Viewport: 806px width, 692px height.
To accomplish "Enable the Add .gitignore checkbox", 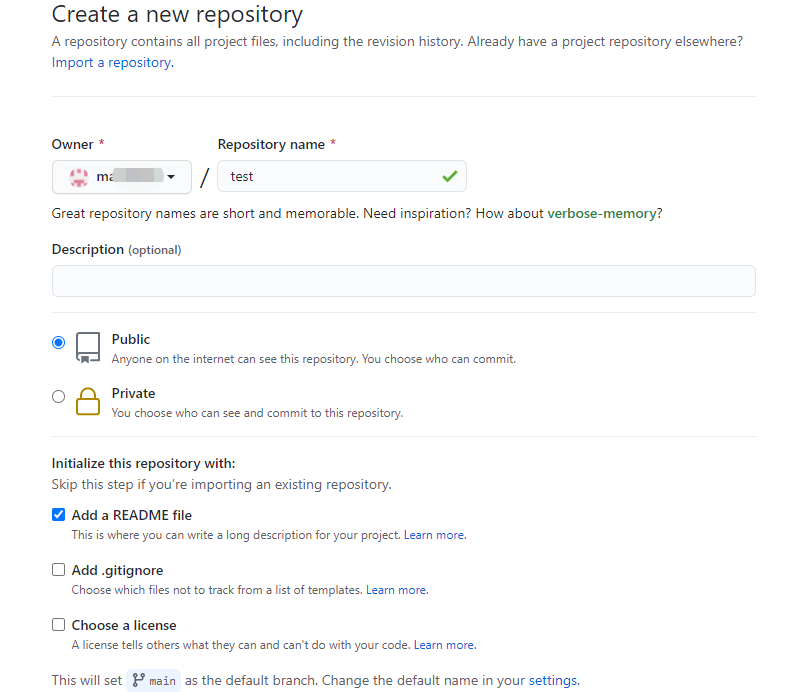I will (x=58, y=570).
